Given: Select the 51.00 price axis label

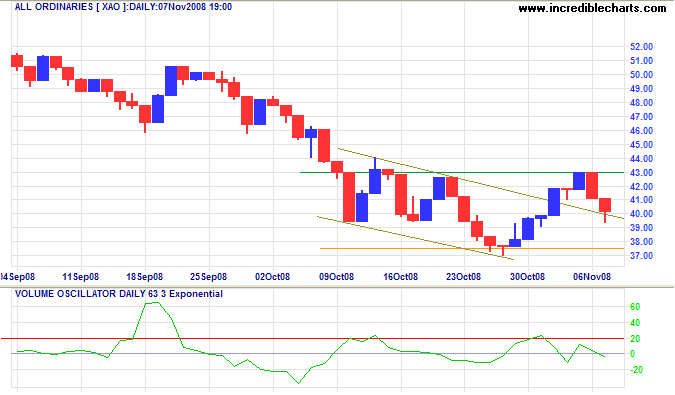Looking at the screenshot, I should (x=641, y=61).
